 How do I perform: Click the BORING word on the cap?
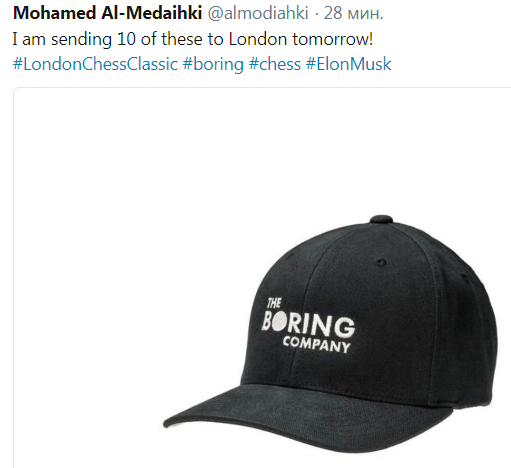(x=308, y=325)
